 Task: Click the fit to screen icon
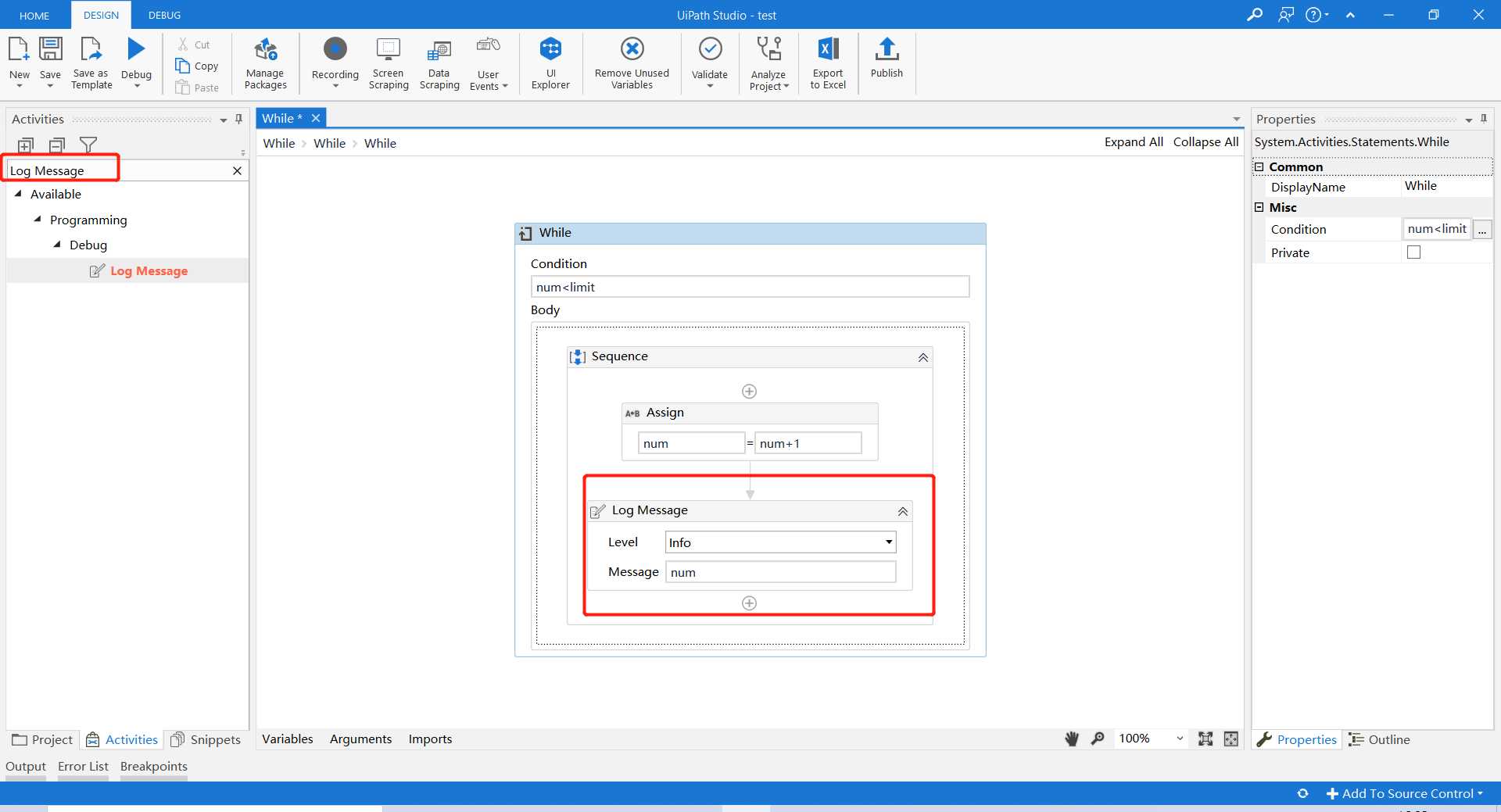[1205, 739]
